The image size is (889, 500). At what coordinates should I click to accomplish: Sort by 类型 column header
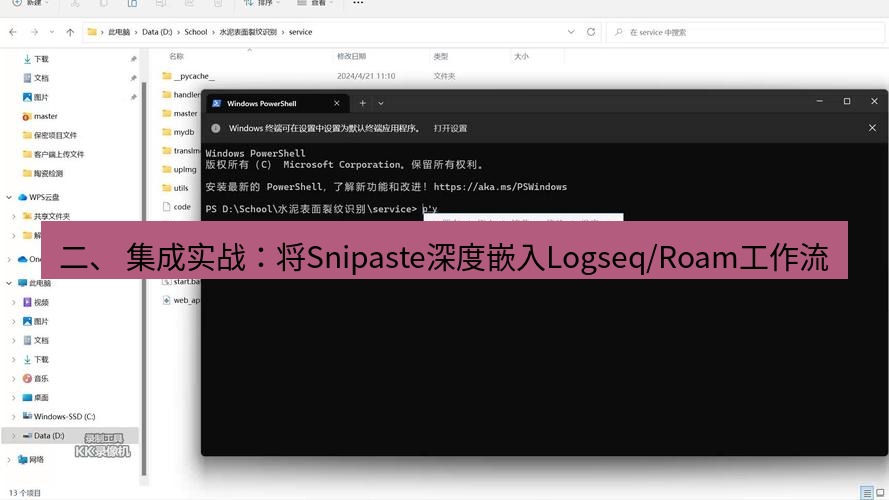coord(441,57)
